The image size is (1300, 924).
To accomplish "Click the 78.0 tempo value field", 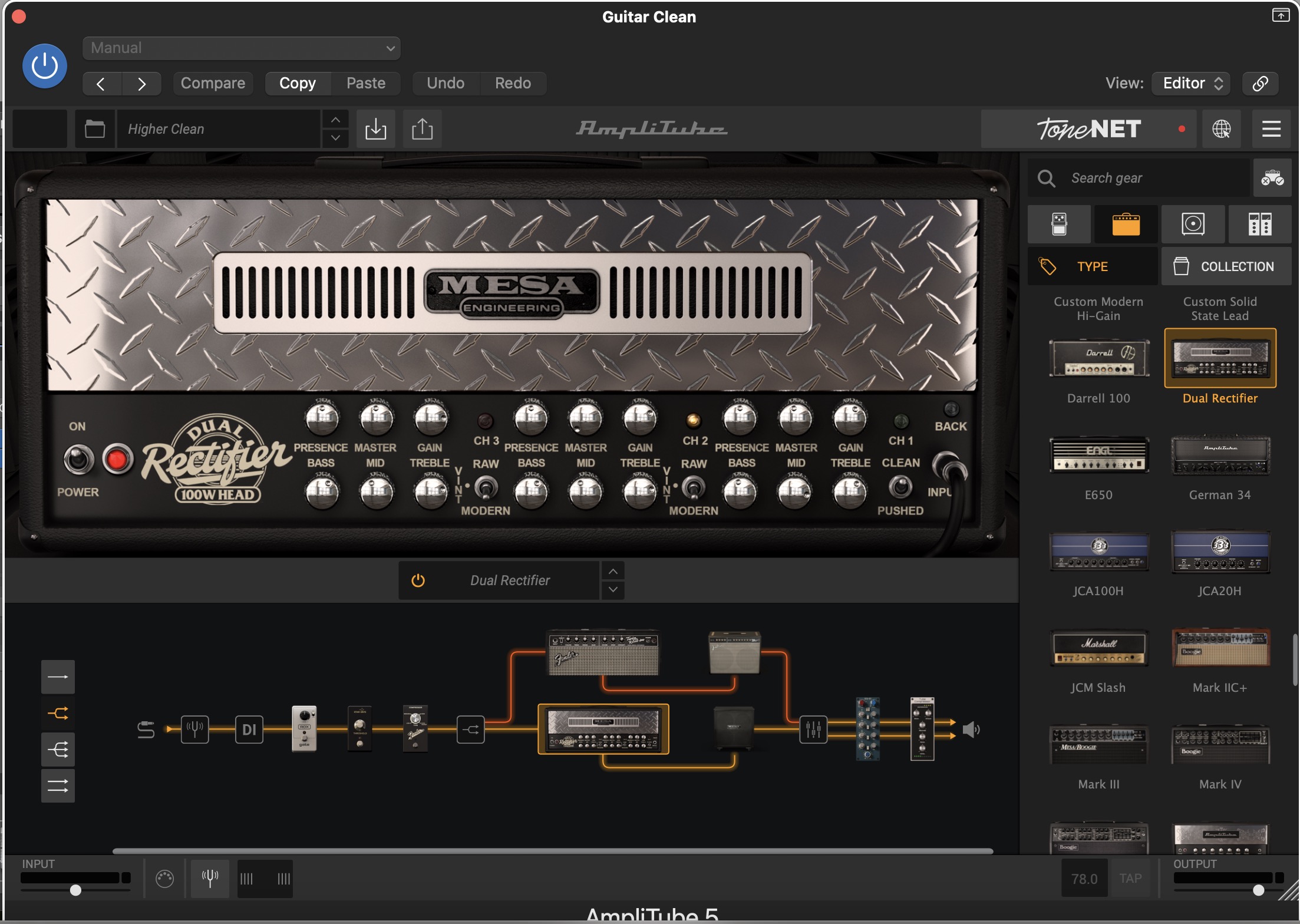I will (1084, 879).
